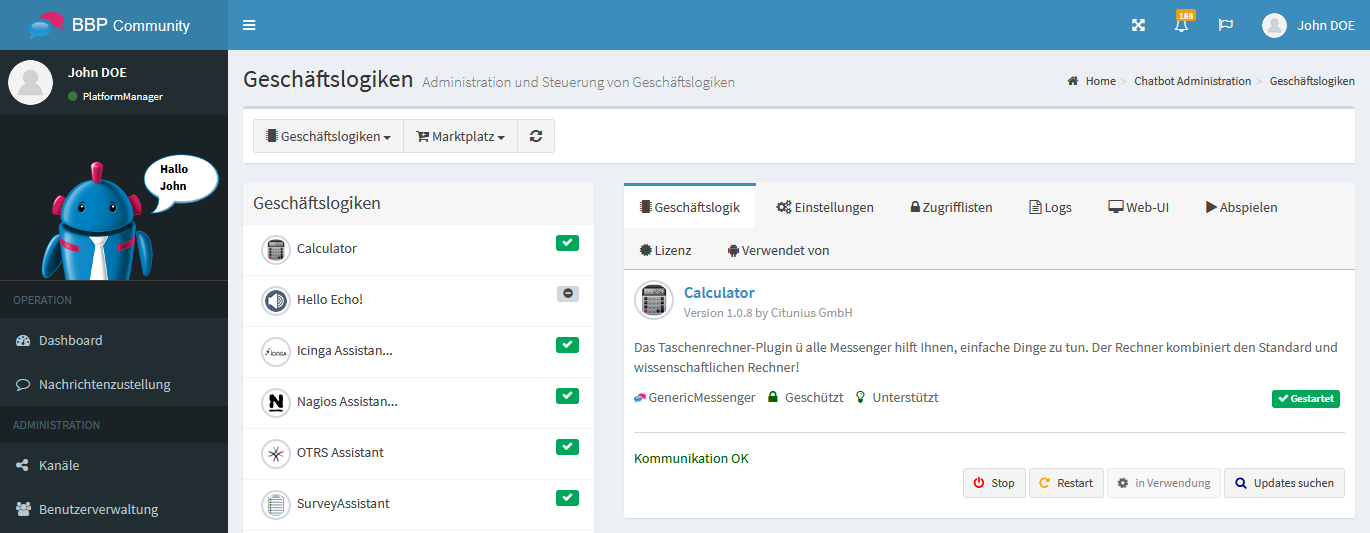Expand the Marktplatz dropdown
The image size is (1370, 533).
click(460, 136)
